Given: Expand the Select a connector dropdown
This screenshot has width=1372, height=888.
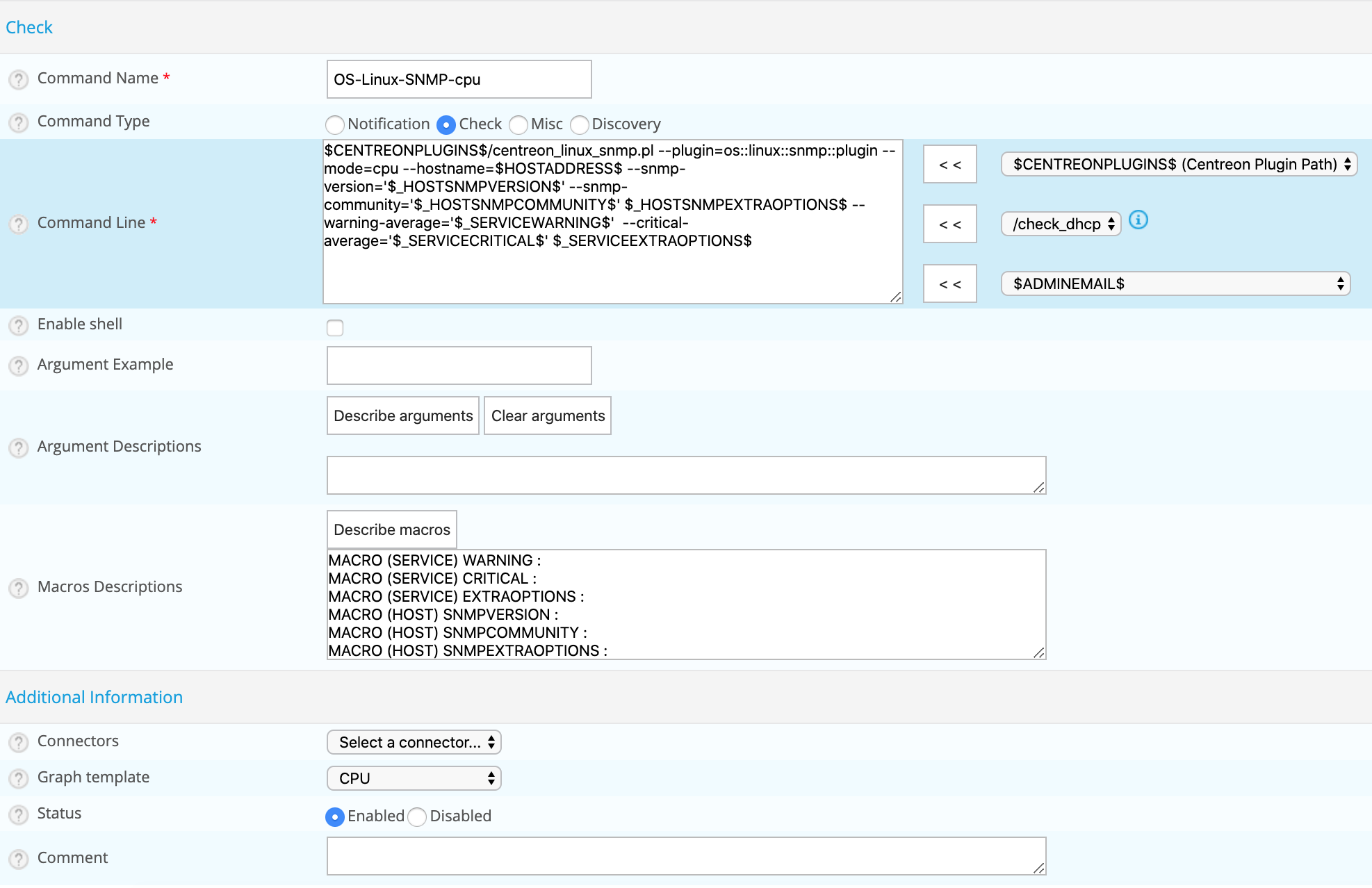Looking at the screenshot, I should [x=414, y=742].
